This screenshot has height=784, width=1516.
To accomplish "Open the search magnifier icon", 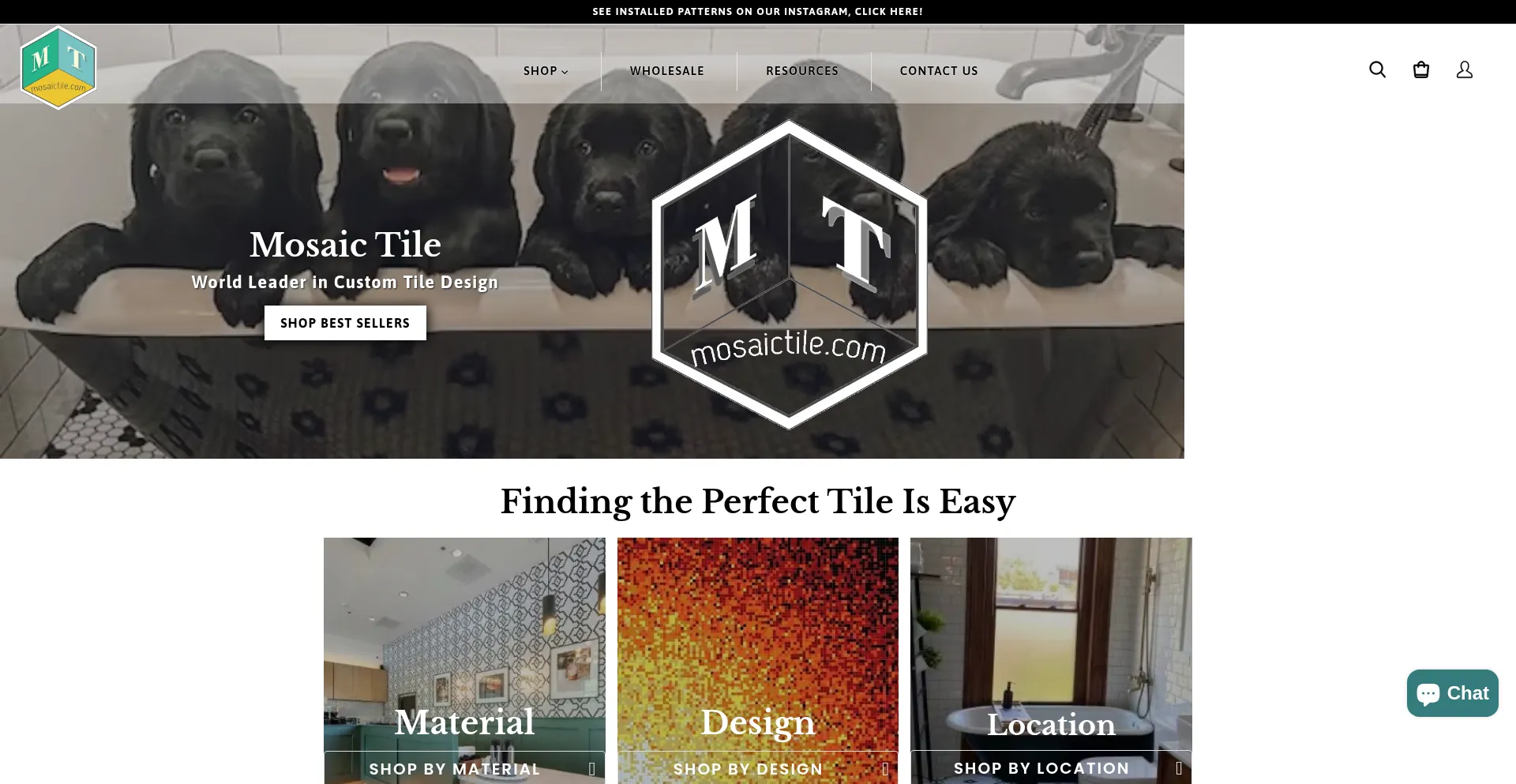I will click(x=1377, y=69).
